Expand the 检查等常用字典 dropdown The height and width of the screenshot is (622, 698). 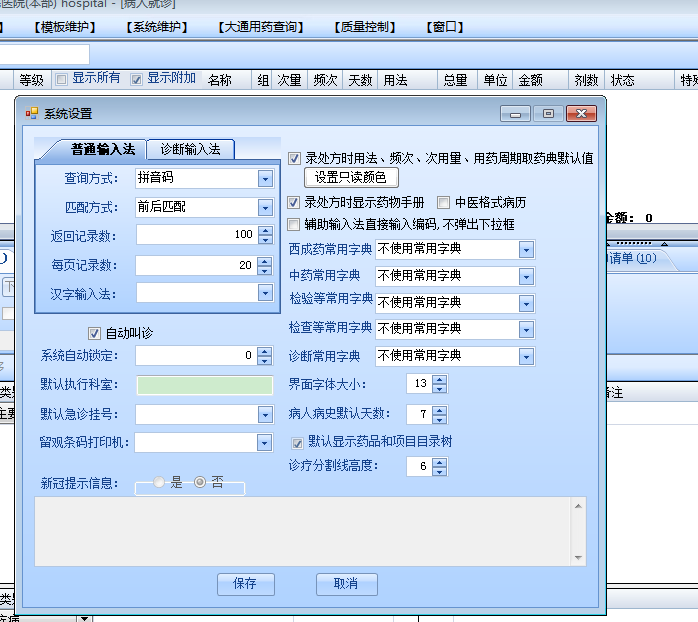pos(526,330)
